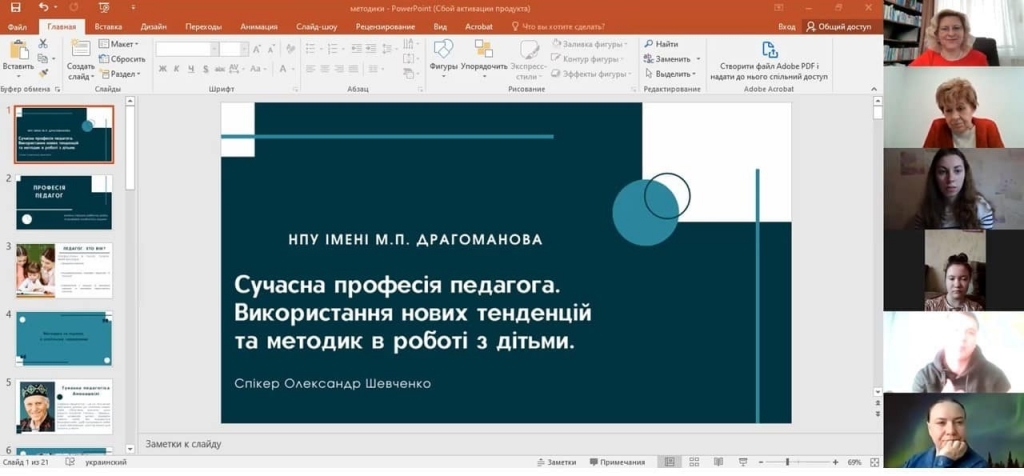Switch to the Переходы tab

pos(203,27)
